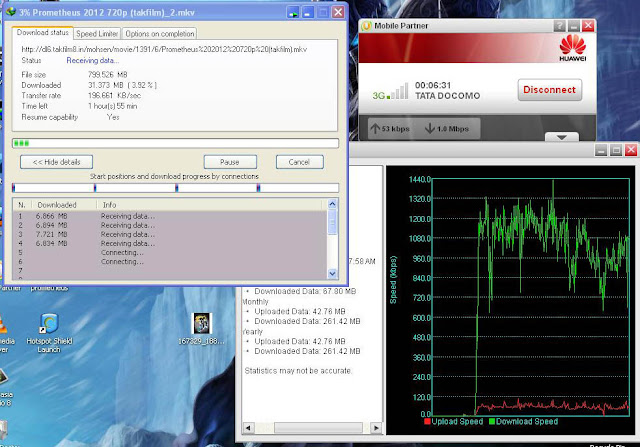The width and height of the screenshot is (640, 447).
Task: Minimize the download progress dialog
Action: (308, 12)
